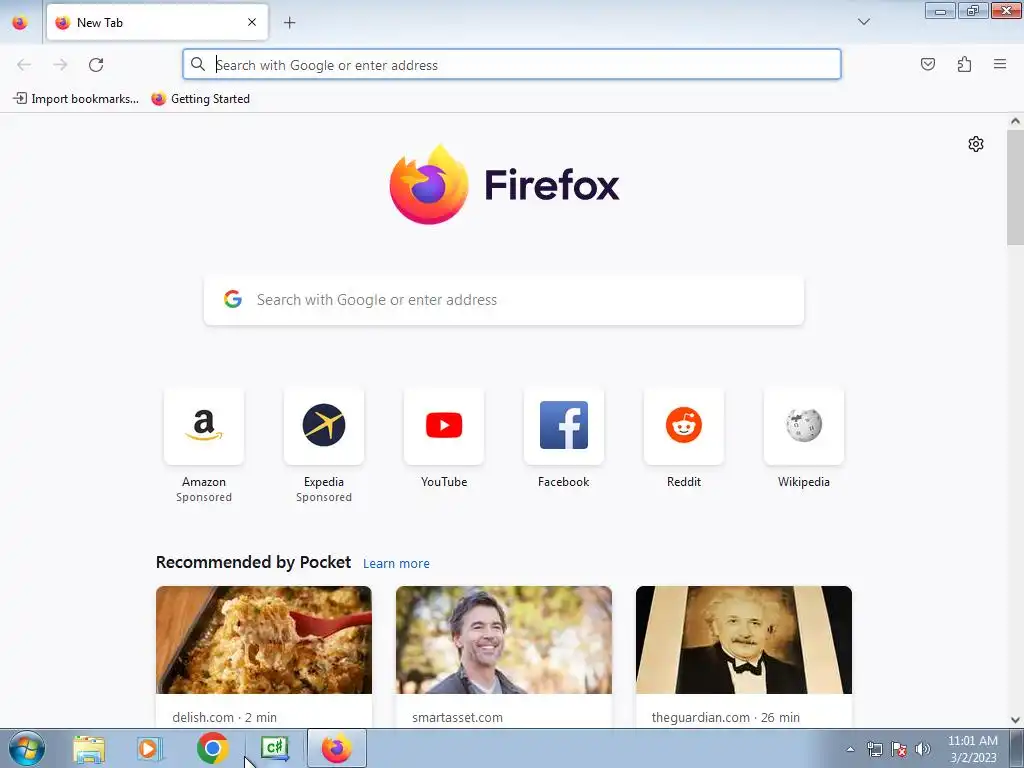Click the vertical scrollbar thumb
Screen dimensions: 1024x768
tap(1015, 187)
